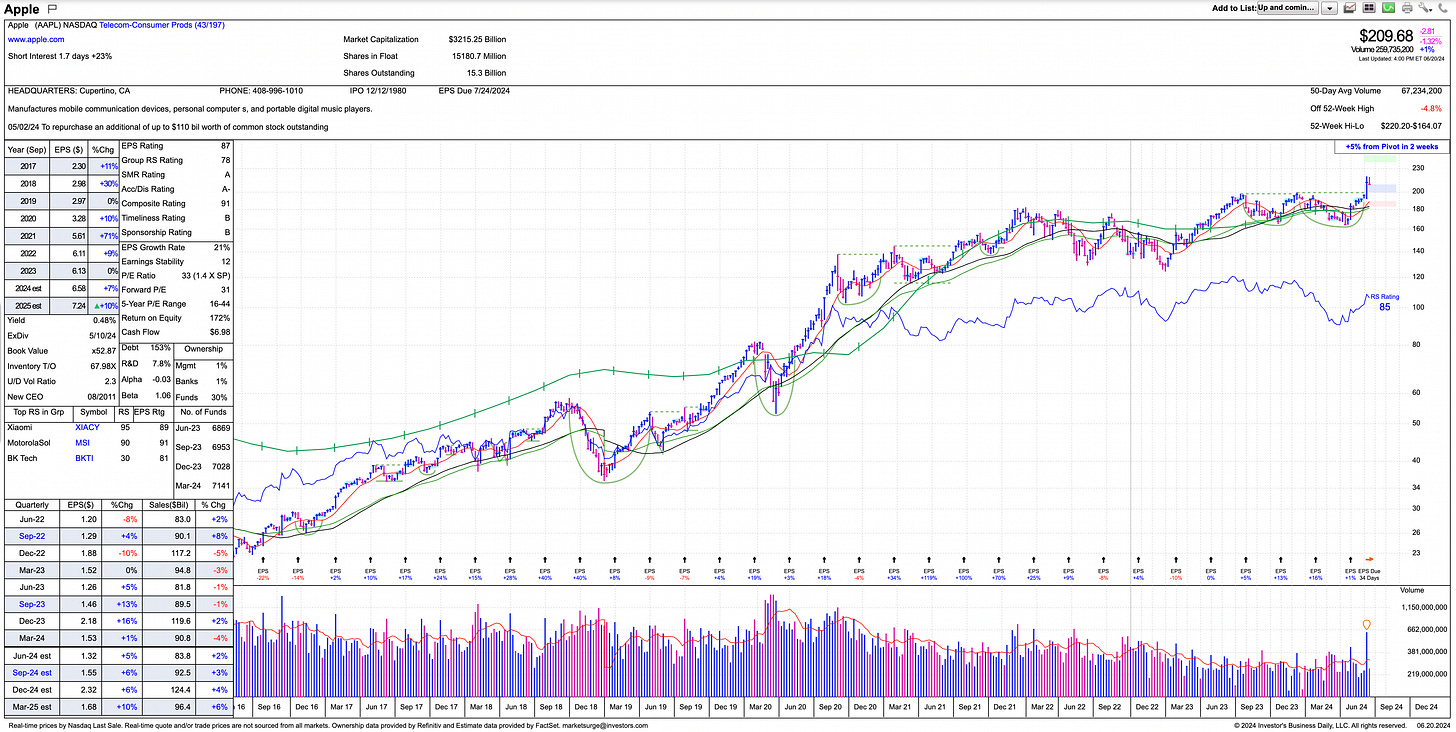The image size is (1456, 732).
Task: Click the 'EPS Rating' row
Action: coord(176,146)
